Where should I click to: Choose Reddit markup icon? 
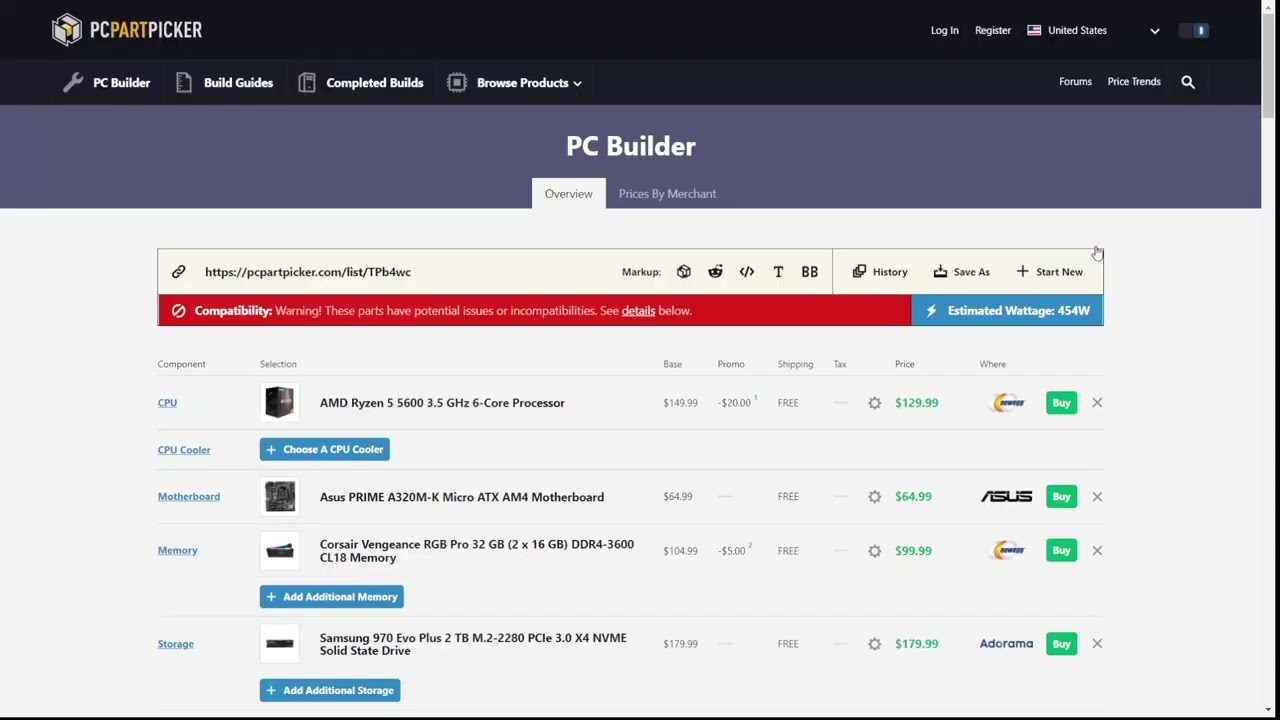(x=715, y=272)
